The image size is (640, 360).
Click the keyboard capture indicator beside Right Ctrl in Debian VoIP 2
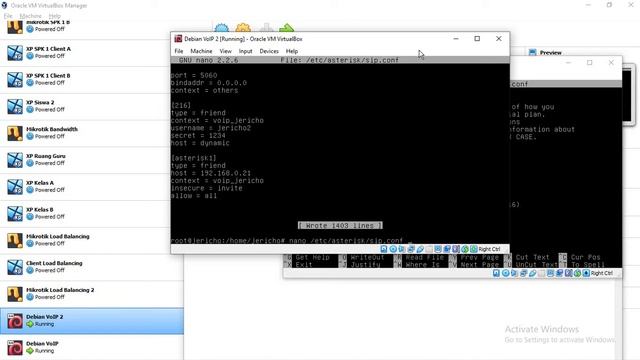[474, 249]
